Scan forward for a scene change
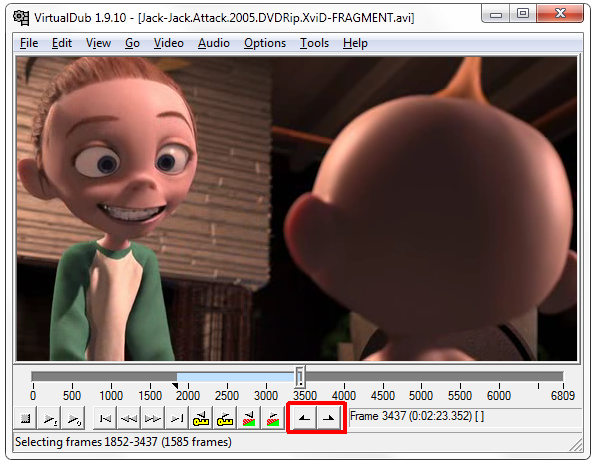This screenshot has width=594, height=464. pos(273,419)
